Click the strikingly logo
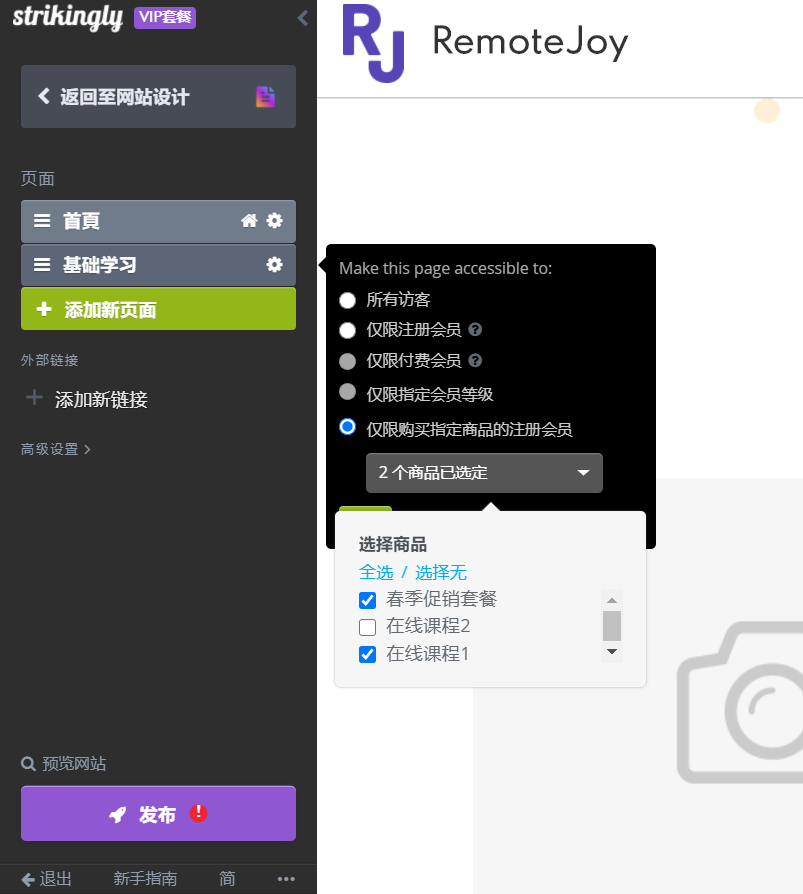 click(x=67, y=17)
